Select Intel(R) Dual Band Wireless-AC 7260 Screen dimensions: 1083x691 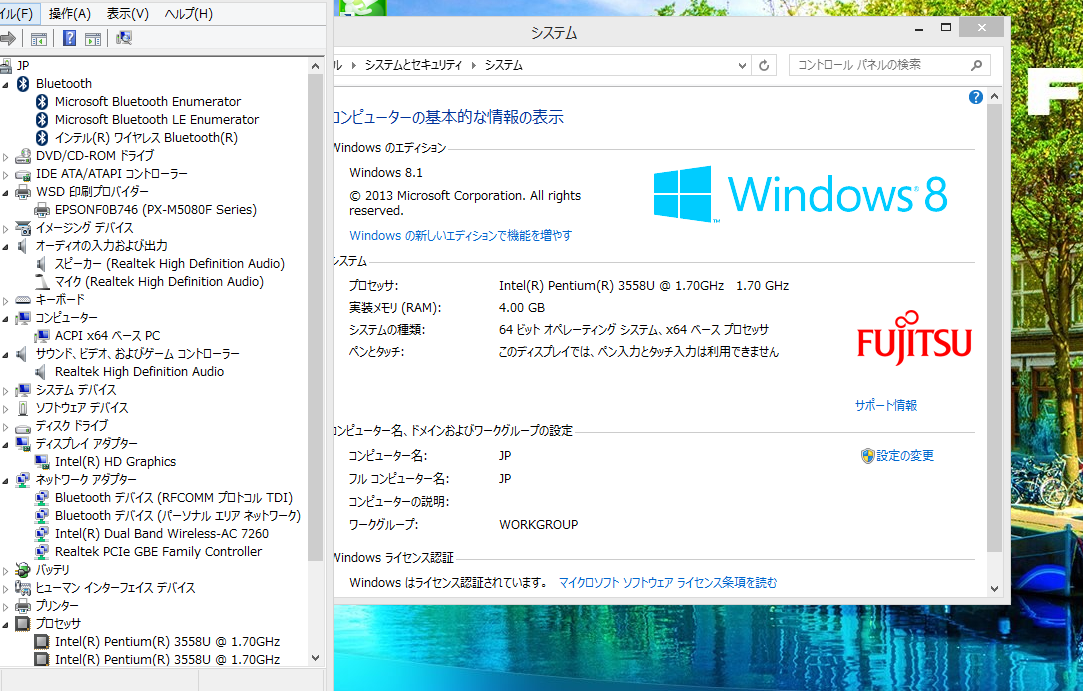162,533
